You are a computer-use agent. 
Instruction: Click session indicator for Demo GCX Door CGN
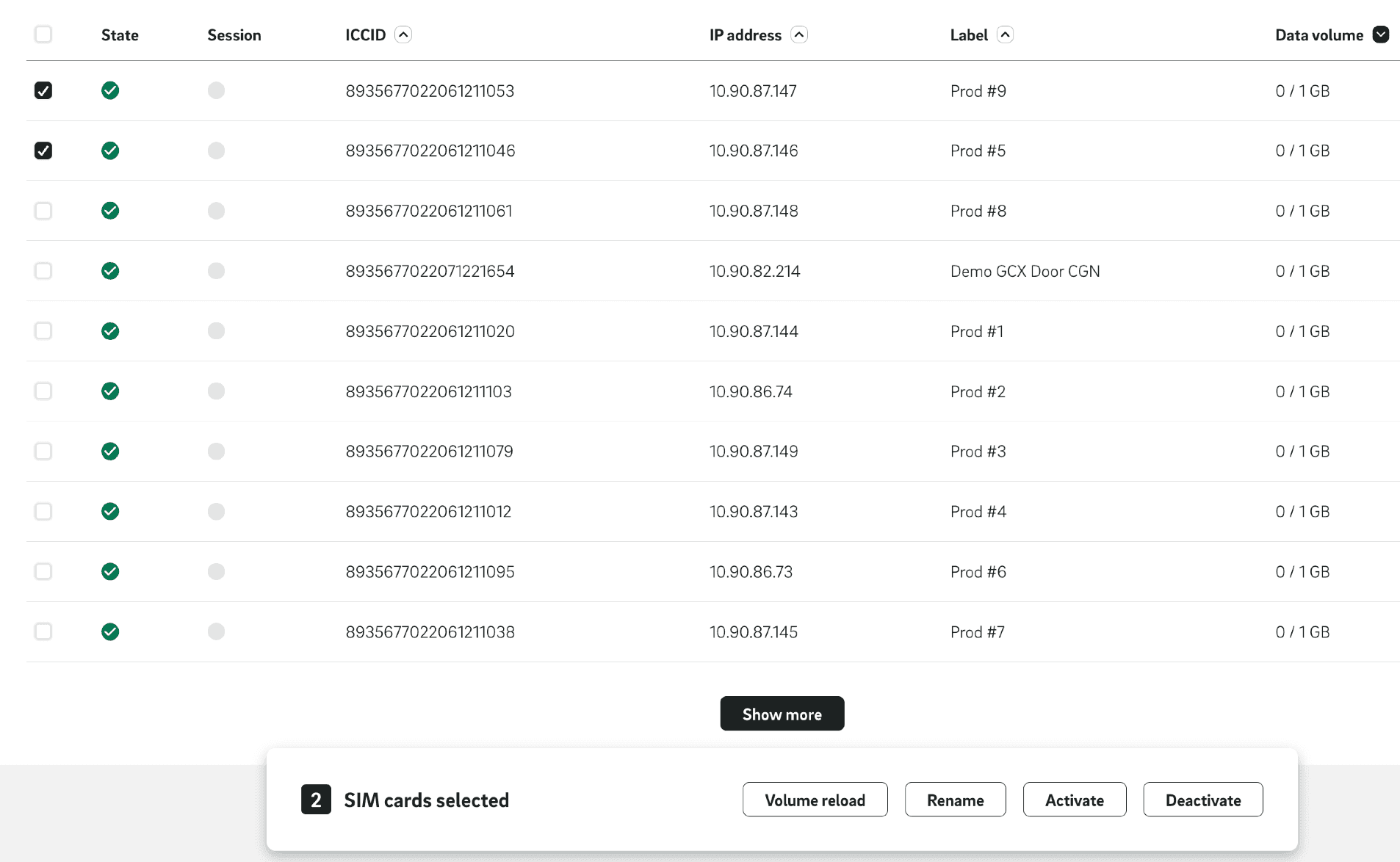[216, 271]
